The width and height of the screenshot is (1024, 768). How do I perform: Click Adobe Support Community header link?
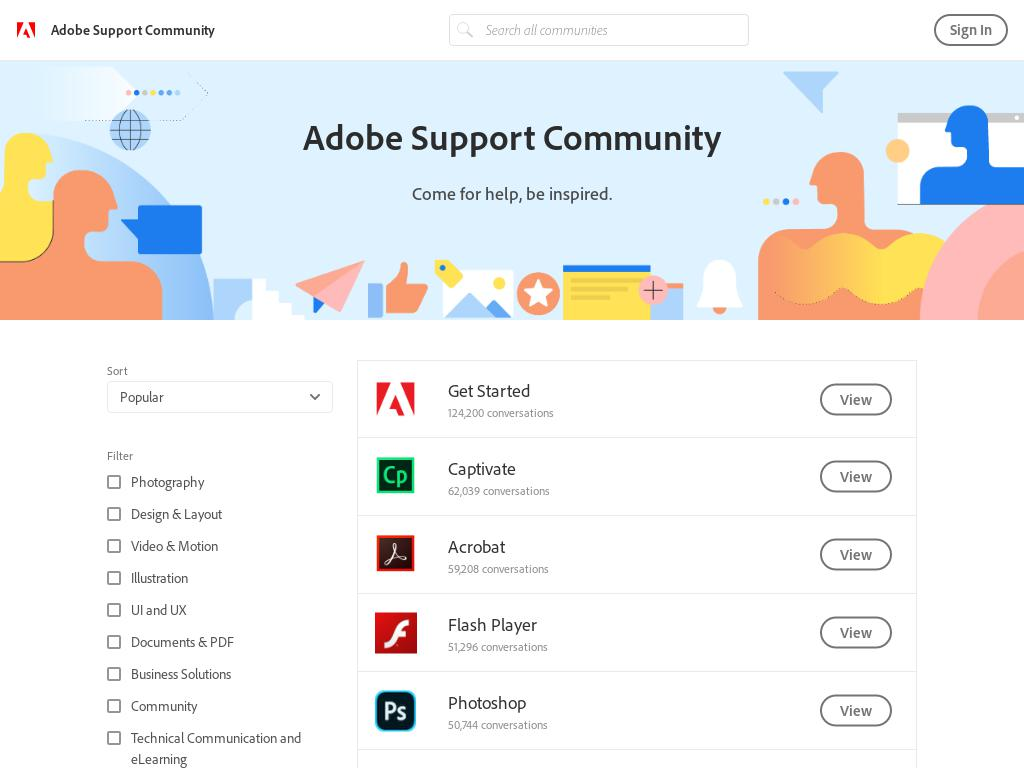pos(133,30)
